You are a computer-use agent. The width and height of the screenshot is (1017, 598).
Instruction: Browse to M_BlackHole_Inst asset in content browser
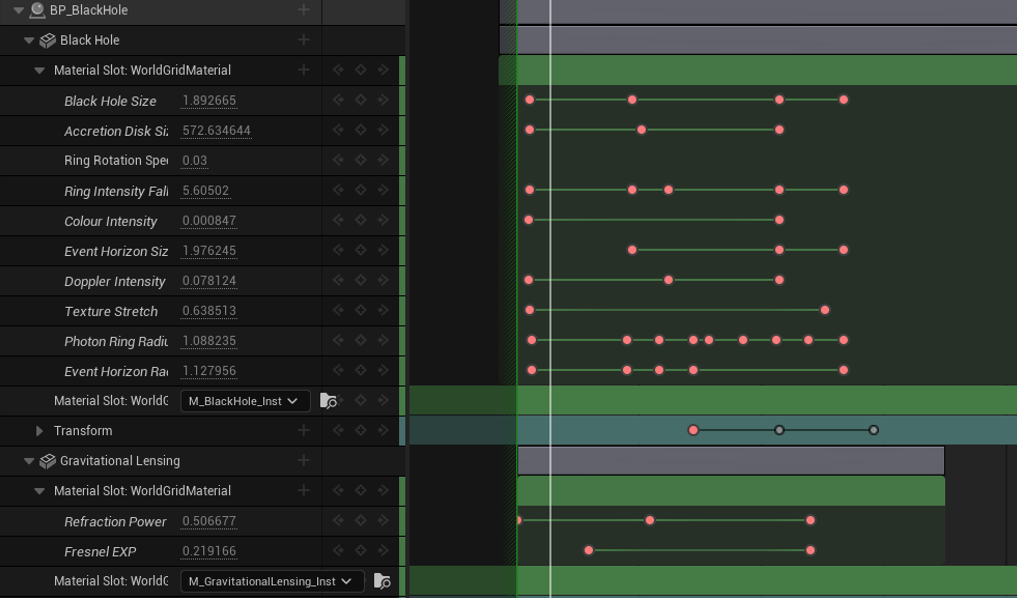pos(328,401)
